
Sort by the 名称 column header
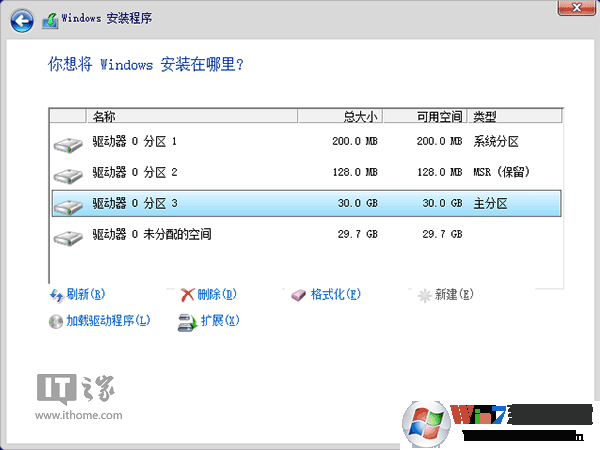192,116
